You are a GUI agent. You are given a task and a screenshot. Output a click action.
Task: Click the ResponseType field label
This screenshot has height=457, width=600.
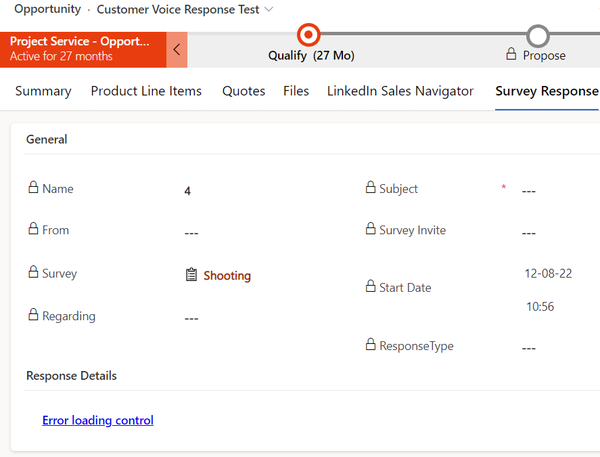coord(416,346)
